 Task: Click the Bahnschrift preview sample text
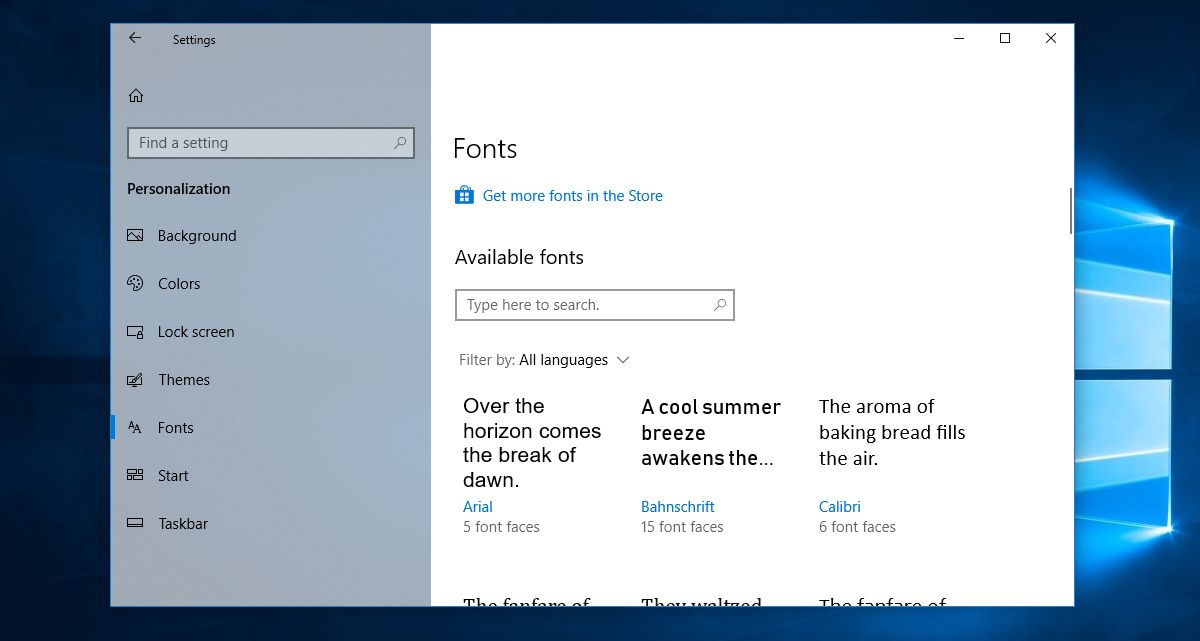pos(711,433)
